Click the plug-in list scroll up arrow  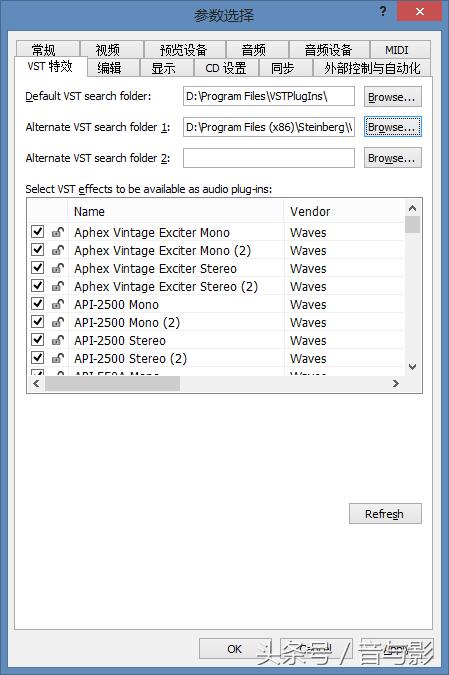click(412, 208)
